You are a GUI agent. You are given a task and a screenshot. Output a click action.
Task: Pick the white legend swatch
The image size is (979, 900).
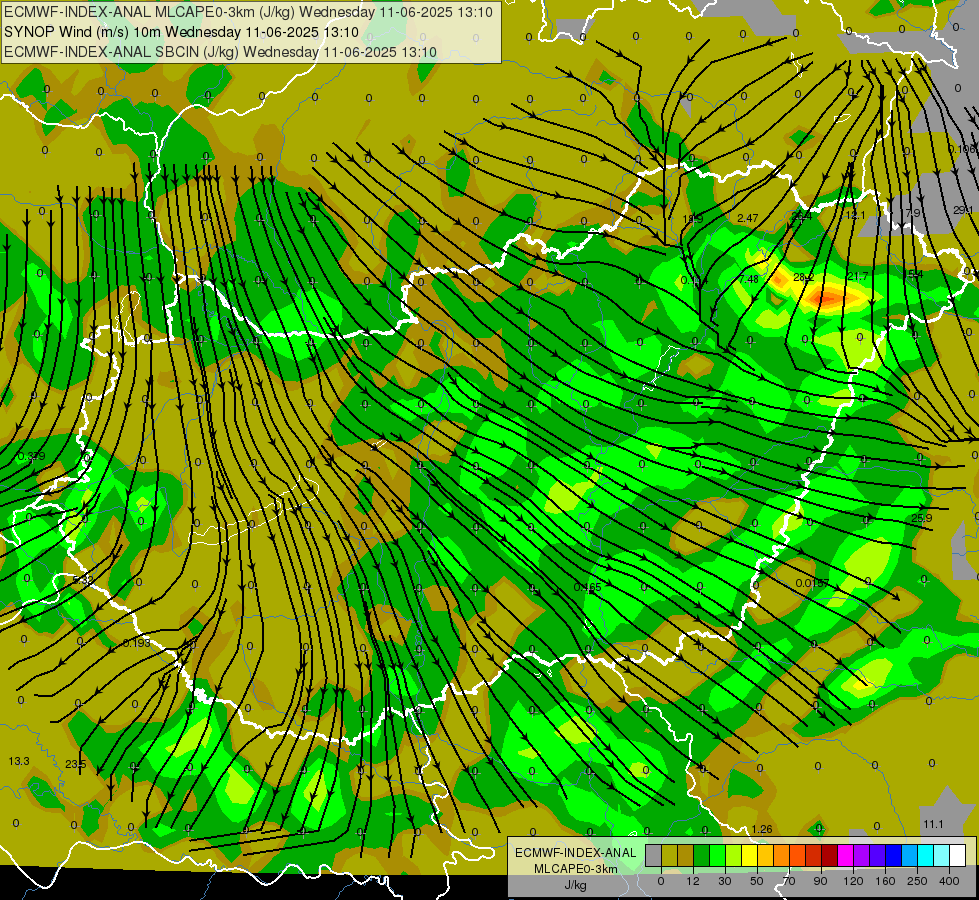click(958, 855)
